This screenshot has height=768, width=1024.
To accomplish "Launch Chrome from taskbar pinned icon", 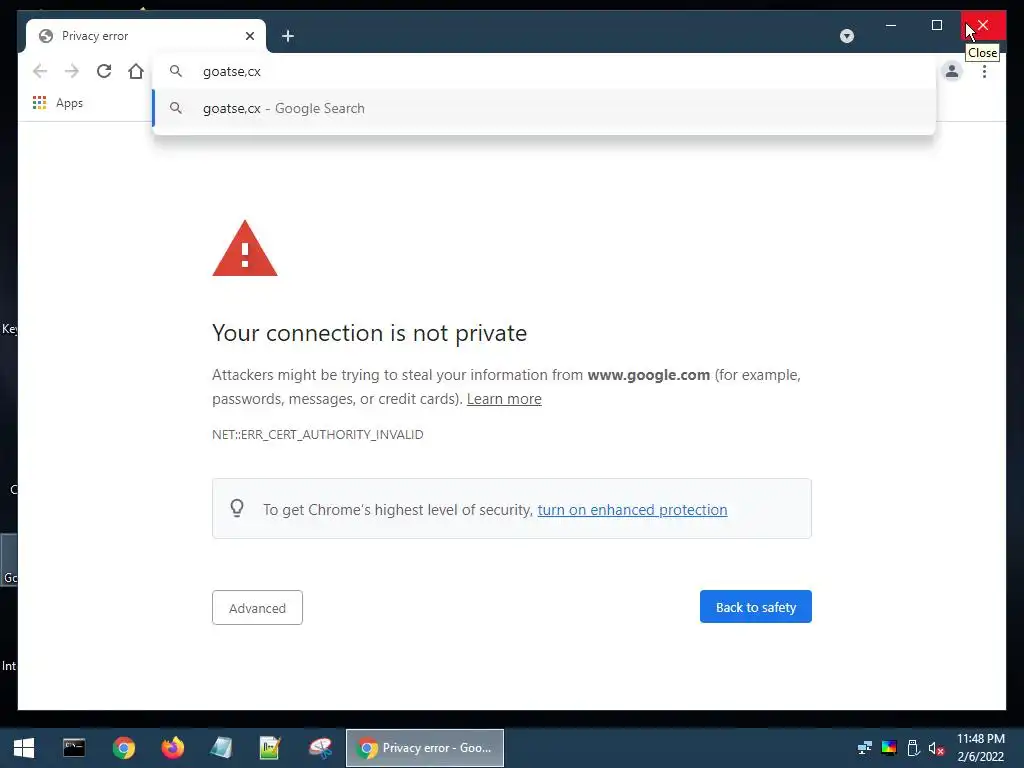I will pyautogui.click(x=123, y=748).
